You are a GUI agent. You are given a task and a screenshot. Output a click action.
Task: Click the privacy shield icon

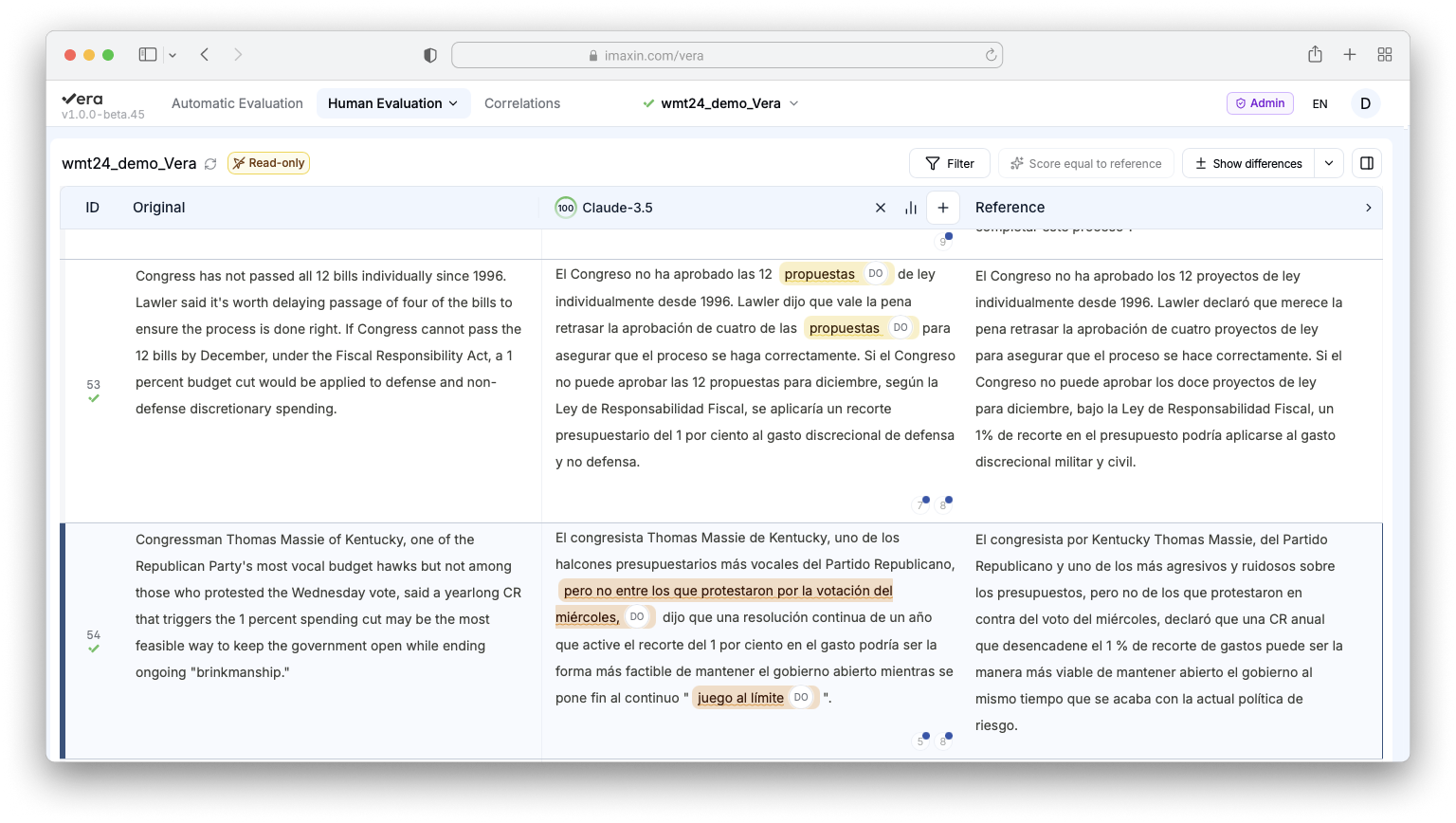pos(430,55)
